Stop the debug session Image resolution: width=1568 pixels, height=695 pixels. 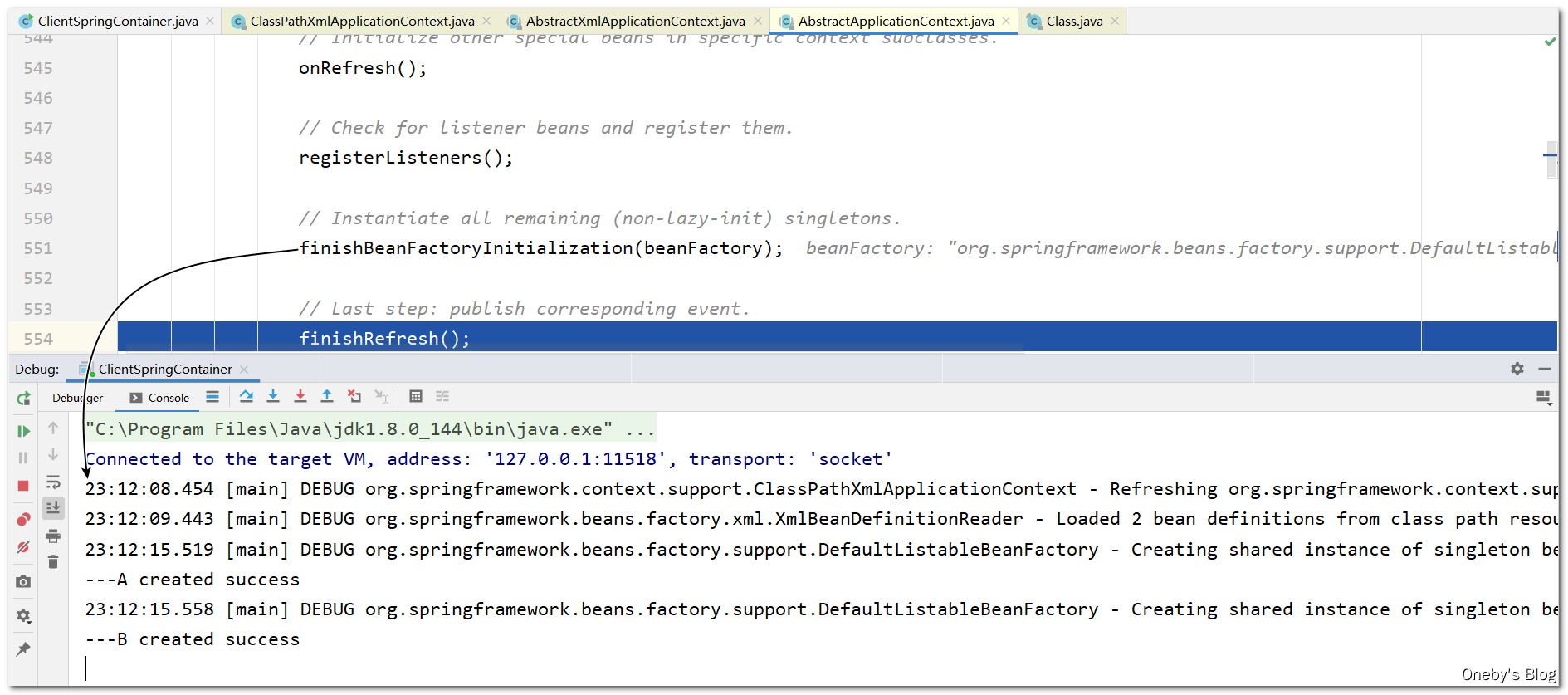[x=23, y=486]
